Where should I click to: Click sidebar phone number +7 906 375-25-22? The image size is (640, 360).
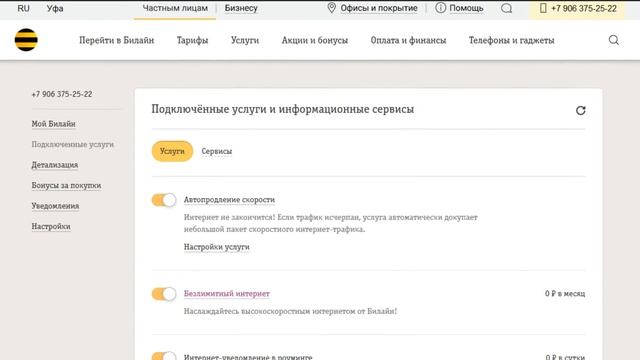62,94
